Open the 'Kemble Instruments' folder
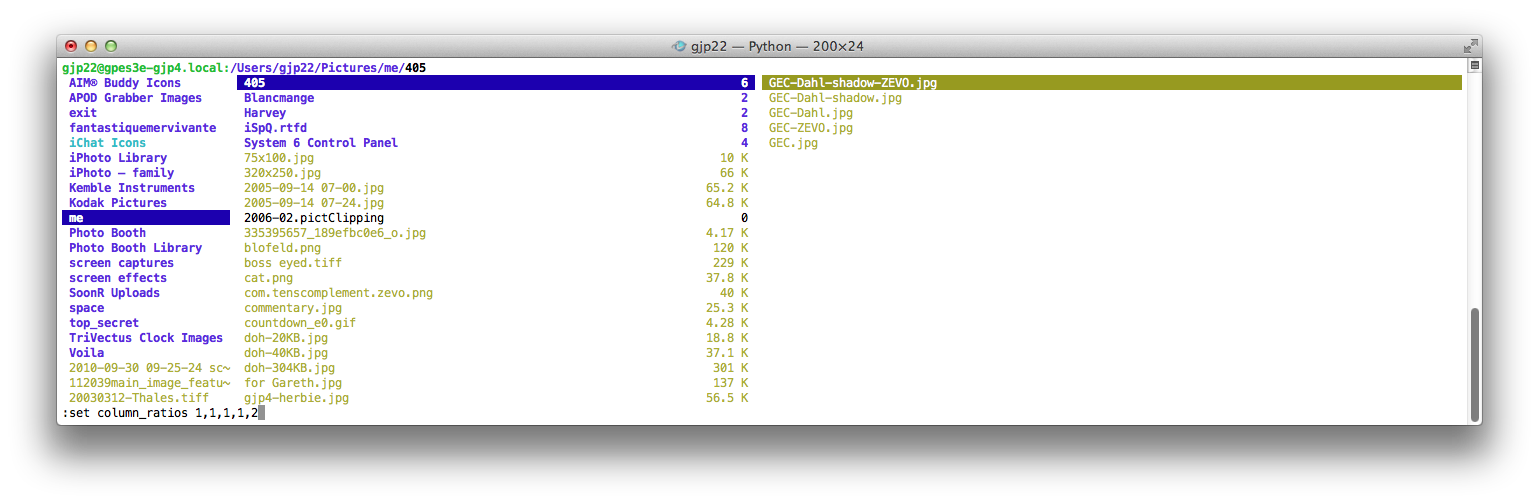1539x504 pixels. 132,188
